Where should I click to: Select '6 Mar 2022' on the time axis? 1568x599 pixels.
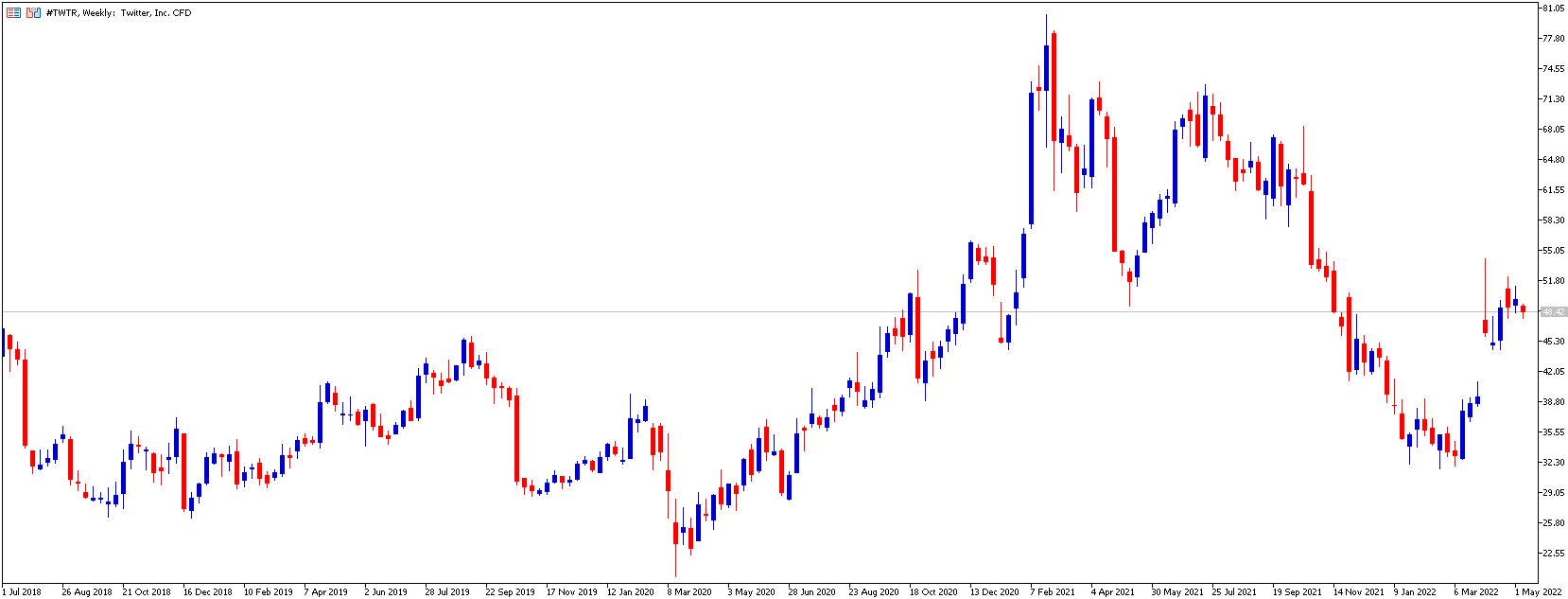[x=1476, y=592]
